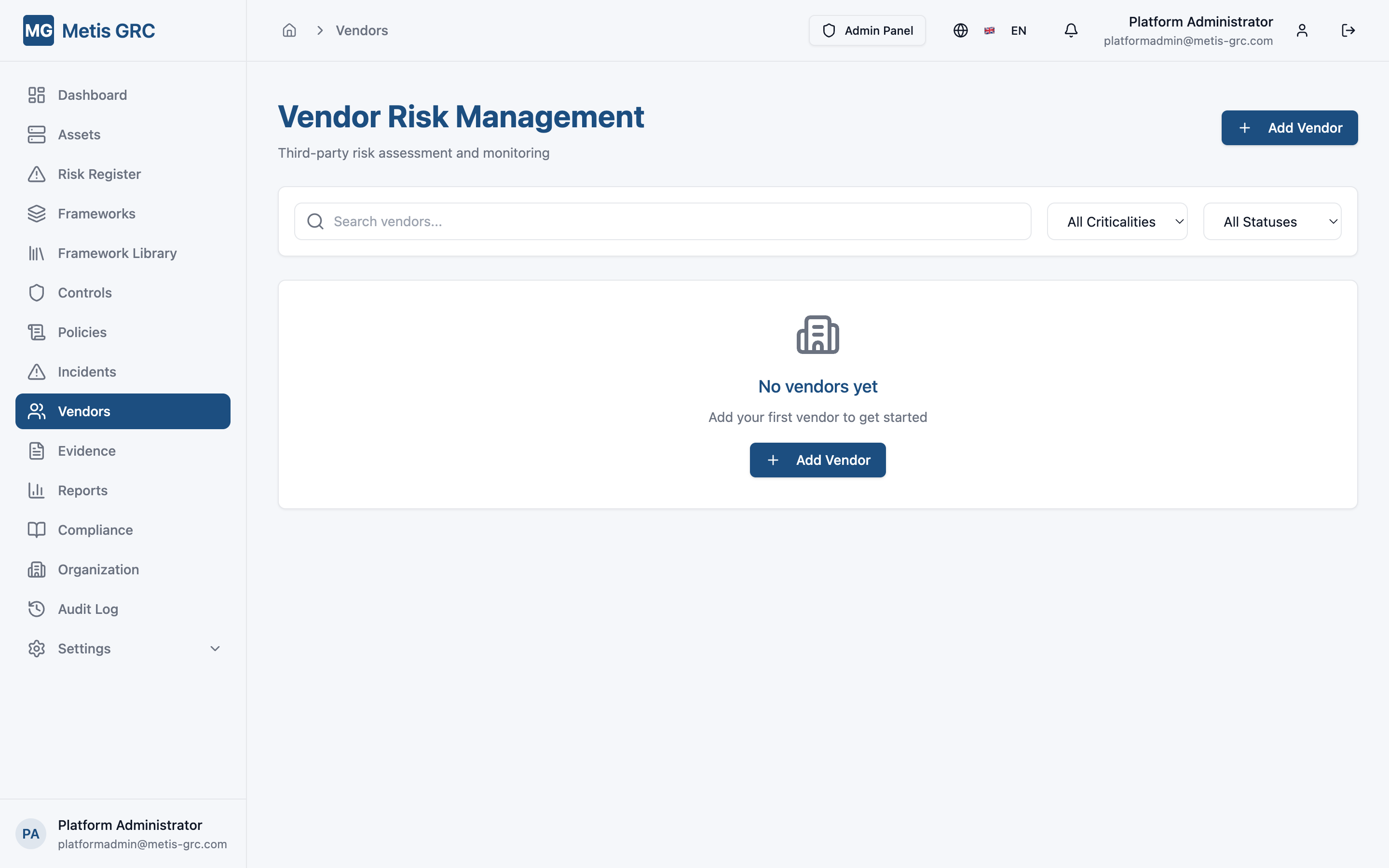This screenshot has width=1389, height=868.
Task: Open the Dashboard section
Action: coord(92,95)
